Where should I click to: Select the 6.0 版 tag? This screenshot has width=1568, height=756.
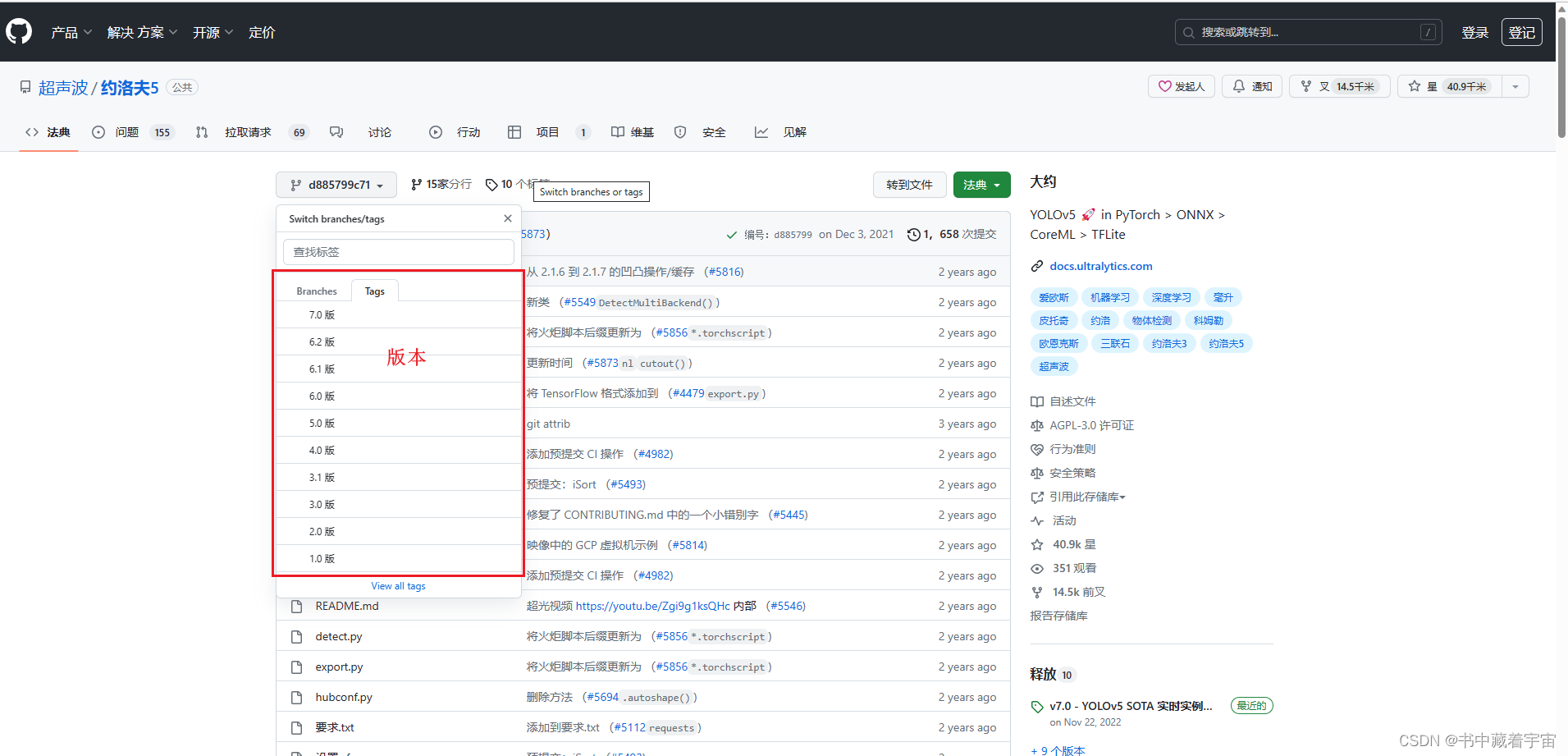coord(399,396)
